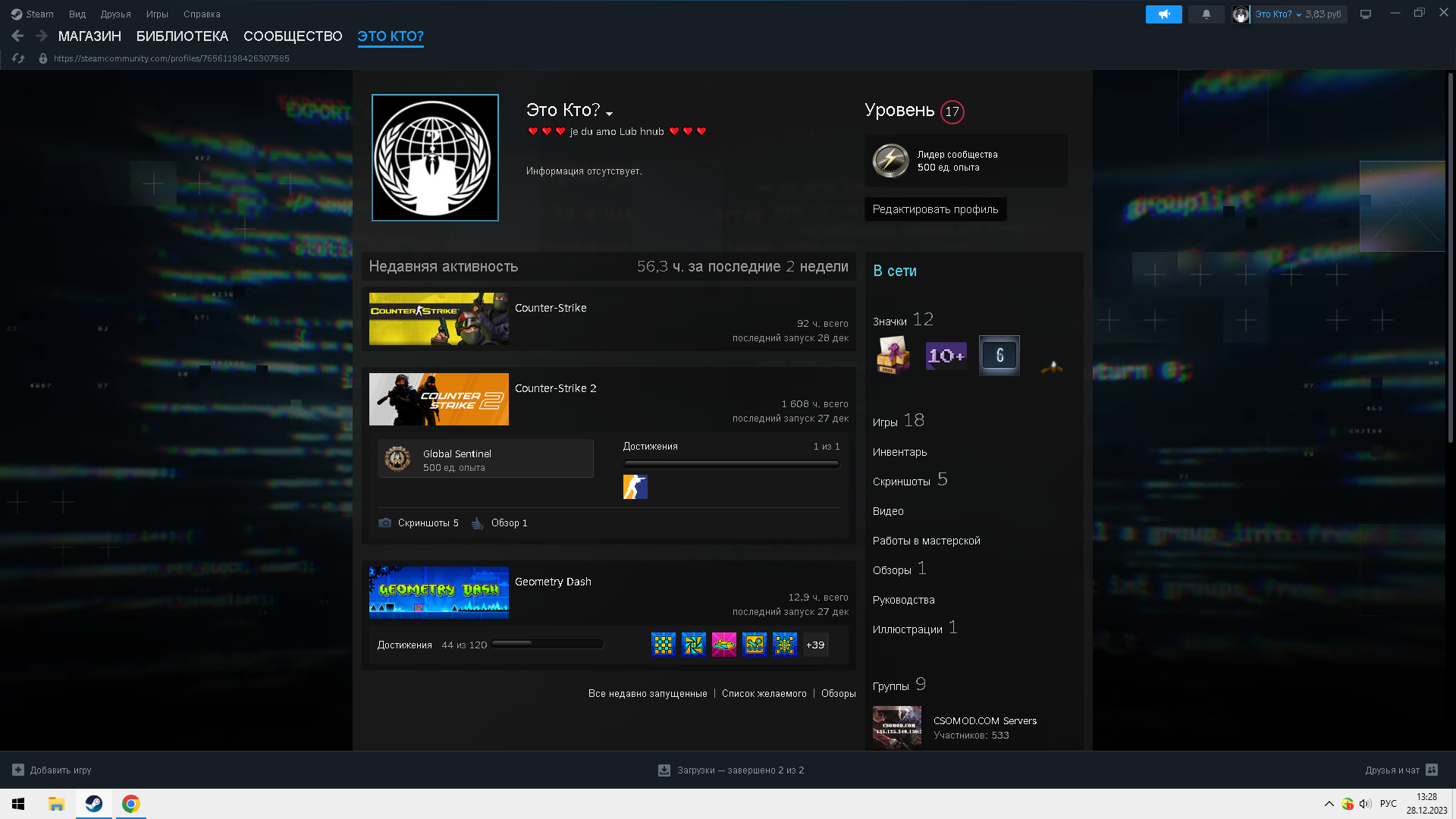
Task: Open the downloads icon in the bottom bar
Action: pos(664,770)
